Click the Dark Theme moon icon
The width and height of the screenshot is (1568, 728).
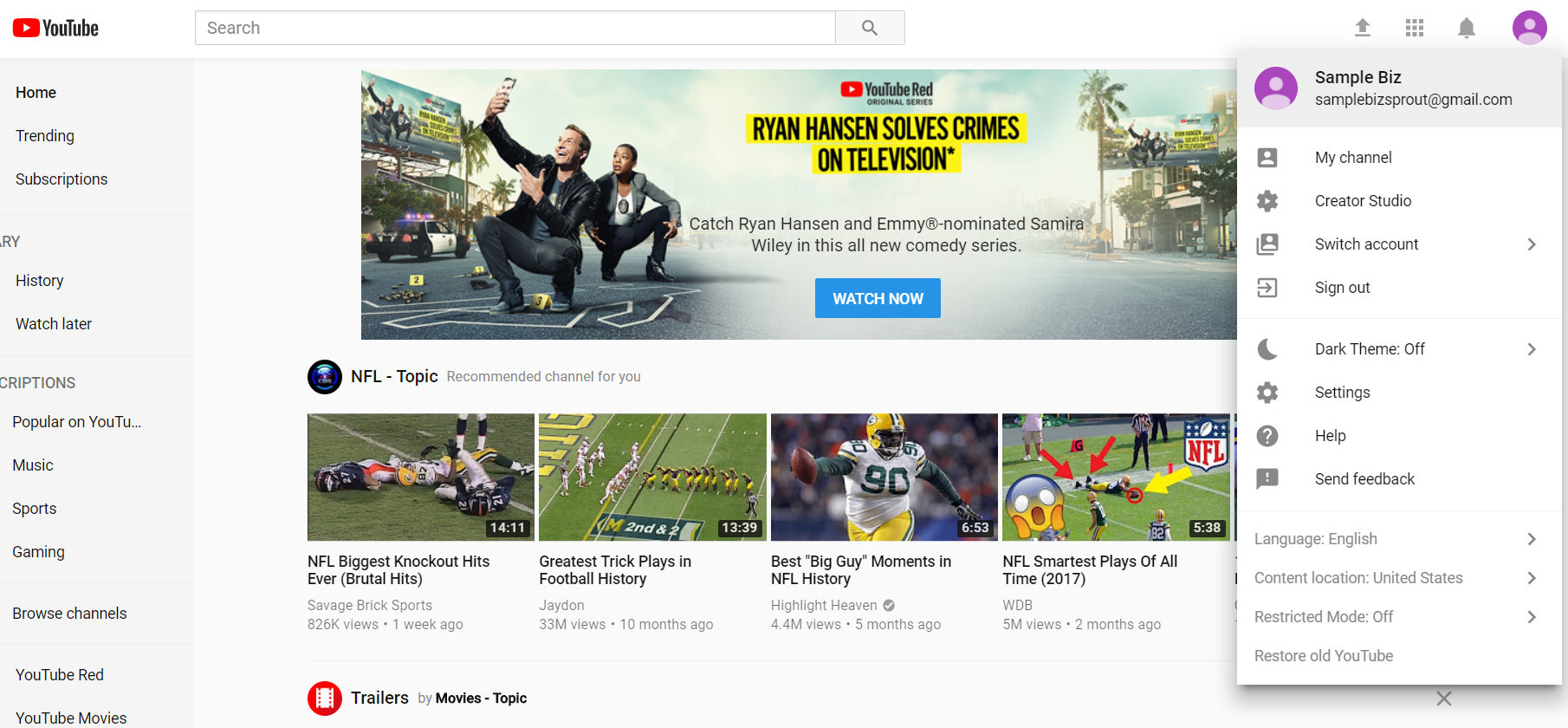[x=1267, y=349]
